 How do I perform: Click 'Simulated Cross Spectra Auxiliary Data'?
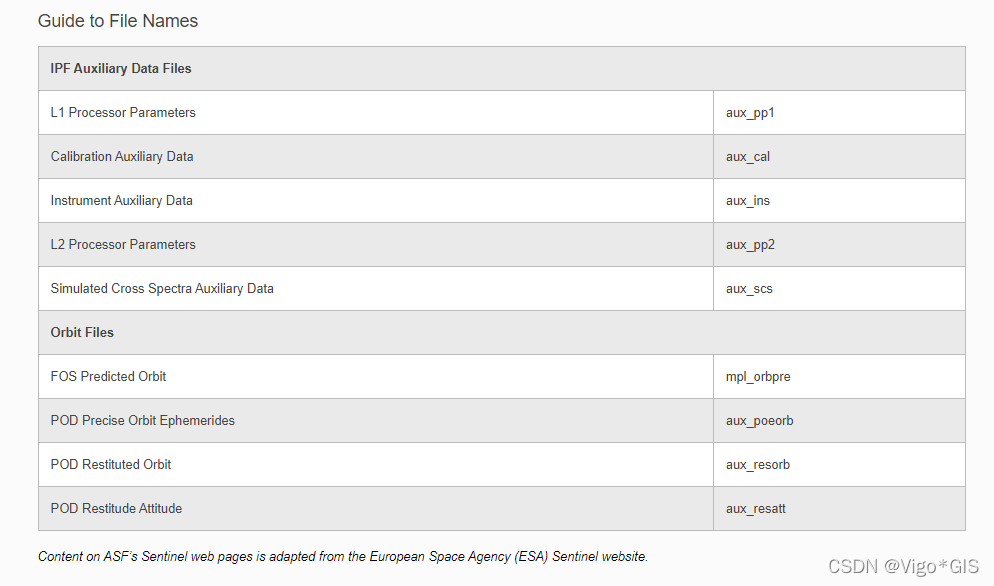point(162,289)
